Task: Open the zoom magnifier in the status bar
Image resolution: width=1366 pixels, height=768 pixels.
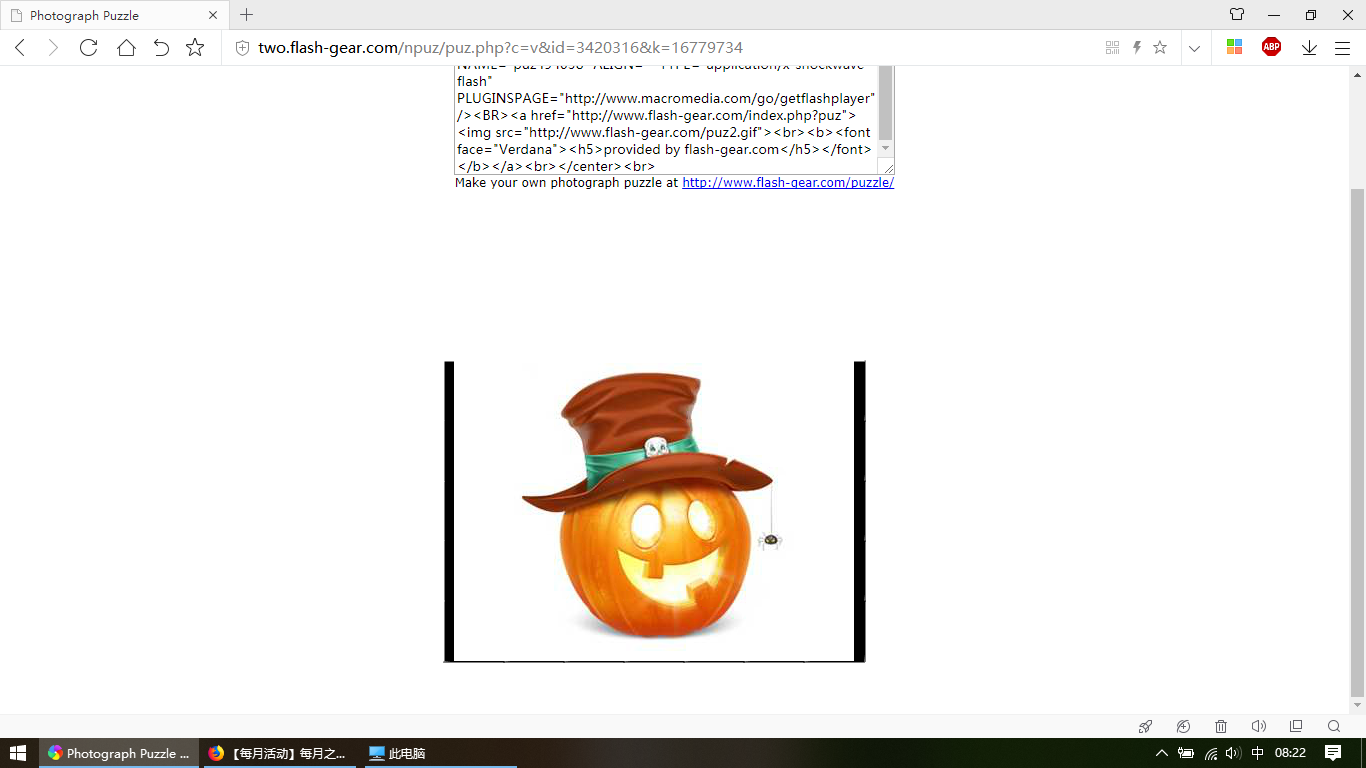Action: tap(1334, 726)
